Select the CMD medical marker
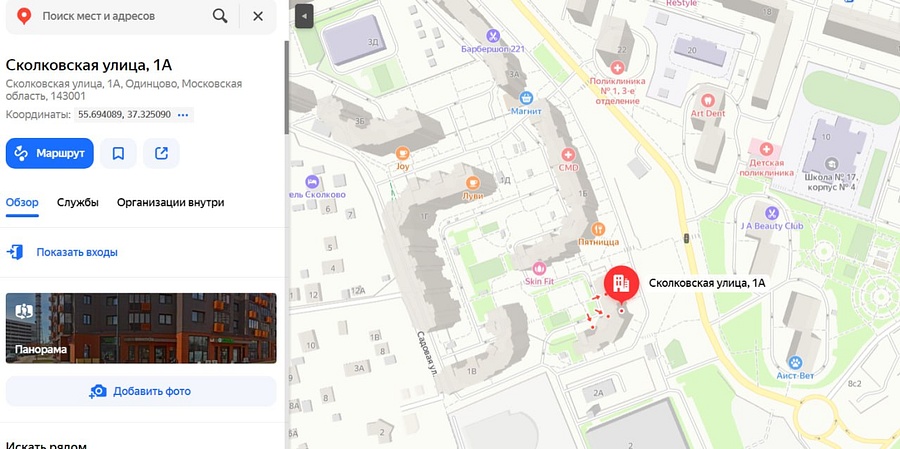900x449 pixels. [568, 154]
